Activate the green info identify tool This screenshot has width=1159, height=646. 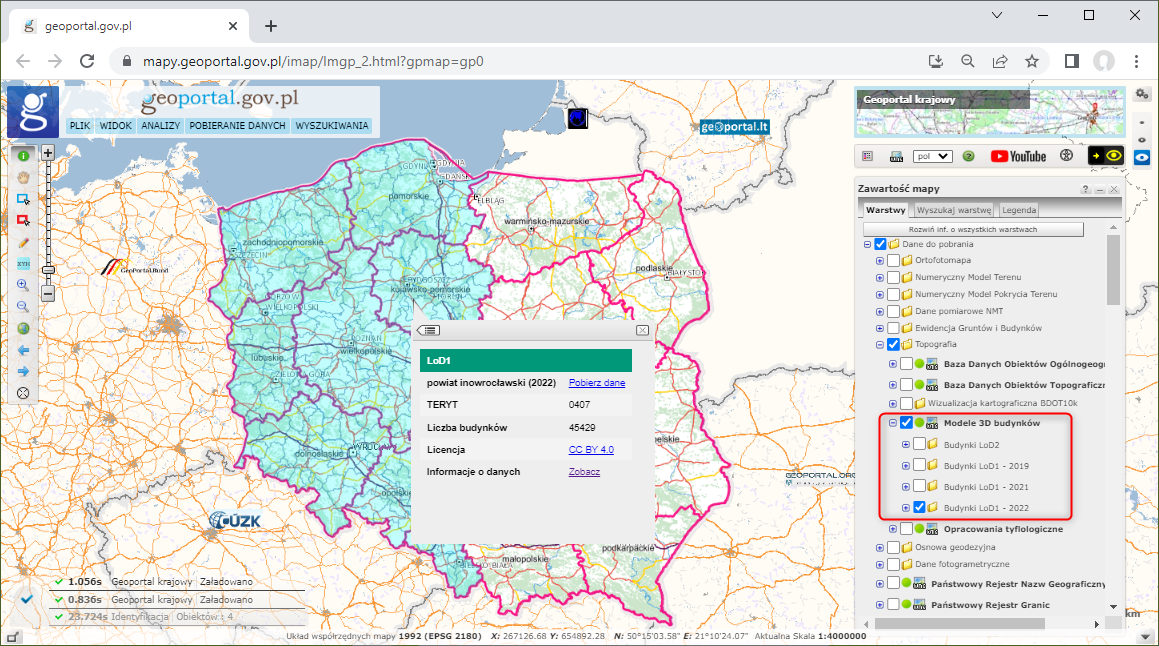click(x=23, y=155)
